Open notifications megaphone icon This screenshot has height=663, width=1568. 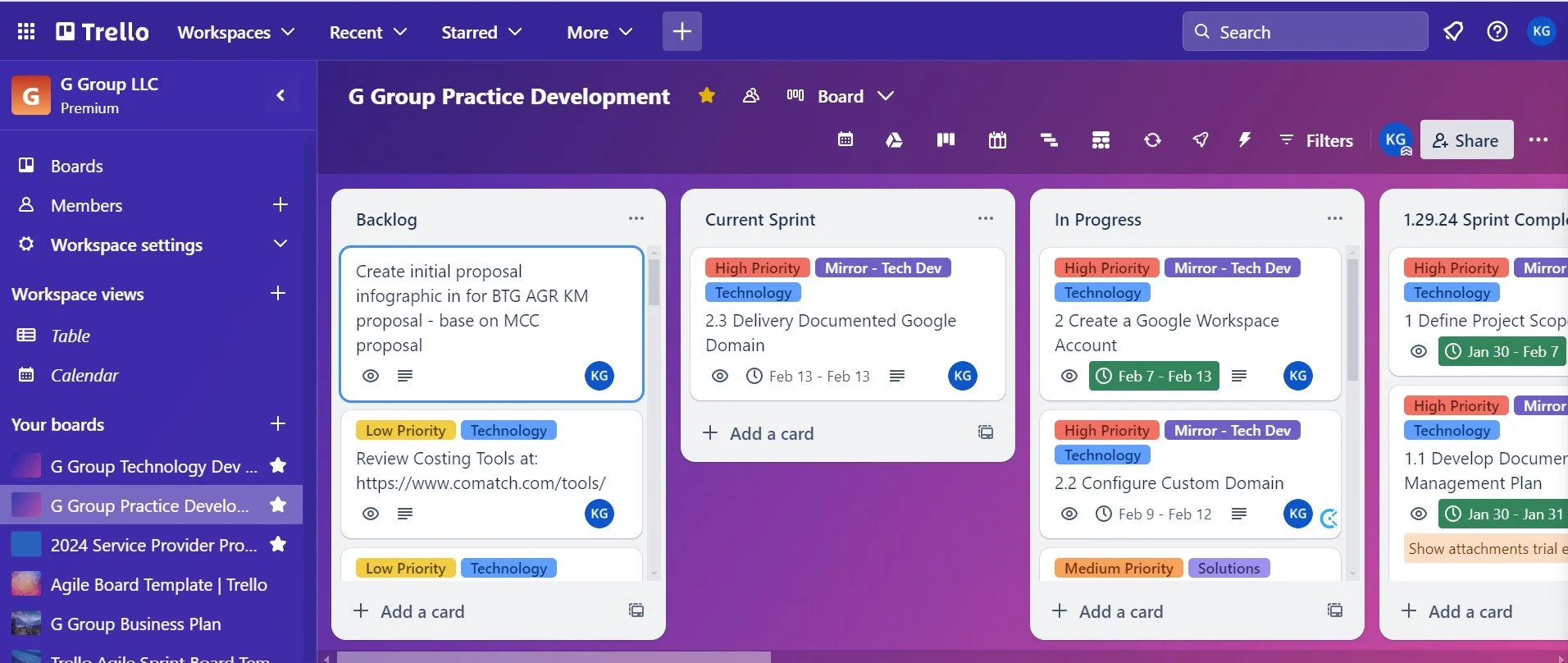pos(1453,31)
